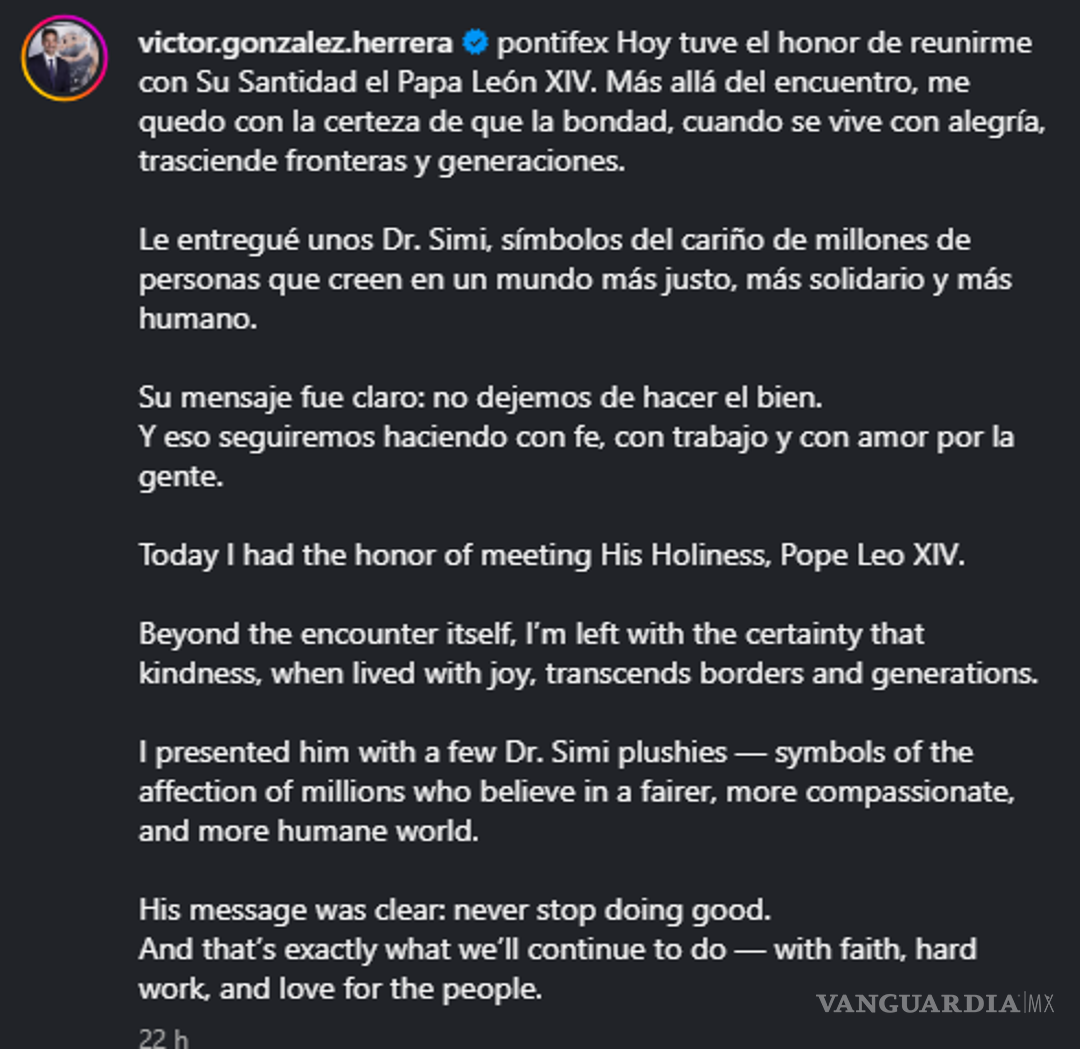Open victor.gonzalez.herrera profile picture
The width and height of the screenshot is (1080, 1049).
(x=64, y=58)
